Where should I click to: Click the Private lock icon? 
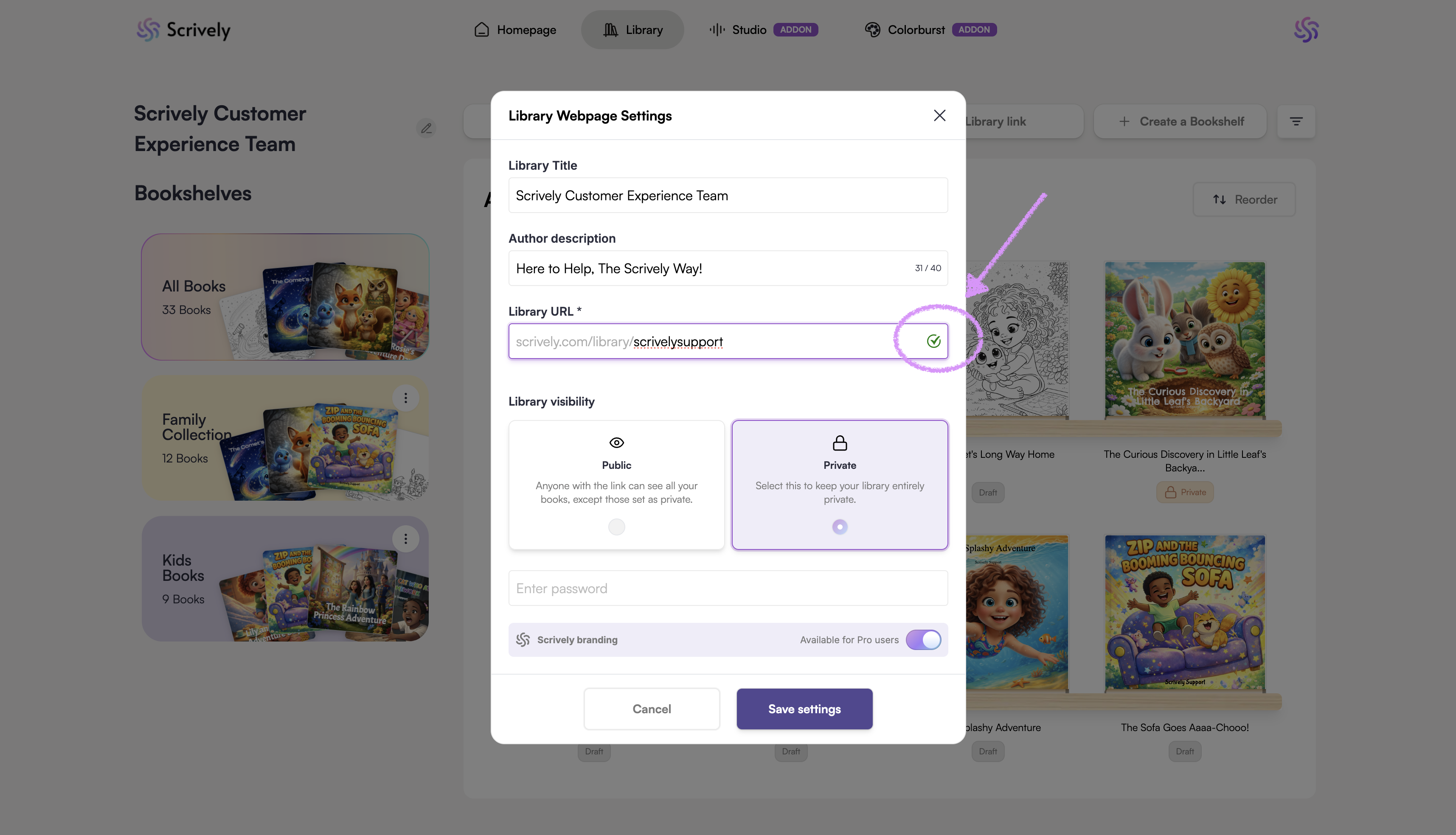pos(839,443)
